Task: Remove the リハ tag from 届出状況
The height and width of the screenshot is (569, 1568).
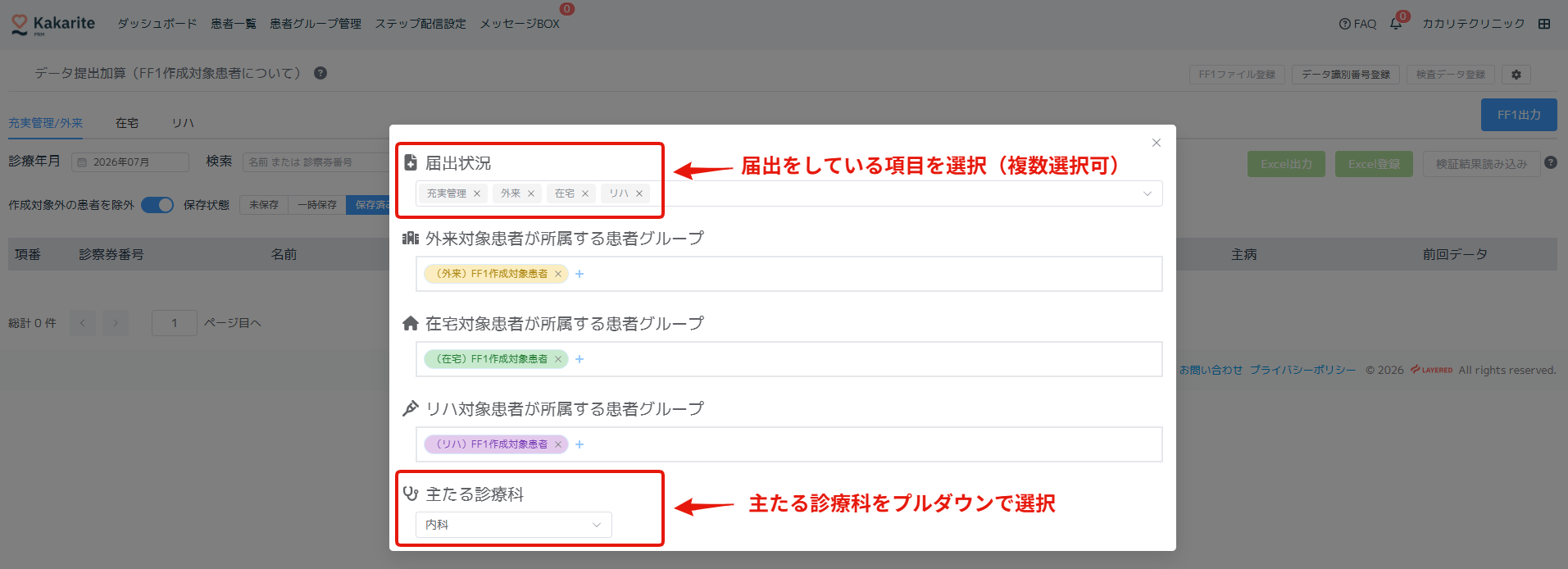Action: pos(639,193)
